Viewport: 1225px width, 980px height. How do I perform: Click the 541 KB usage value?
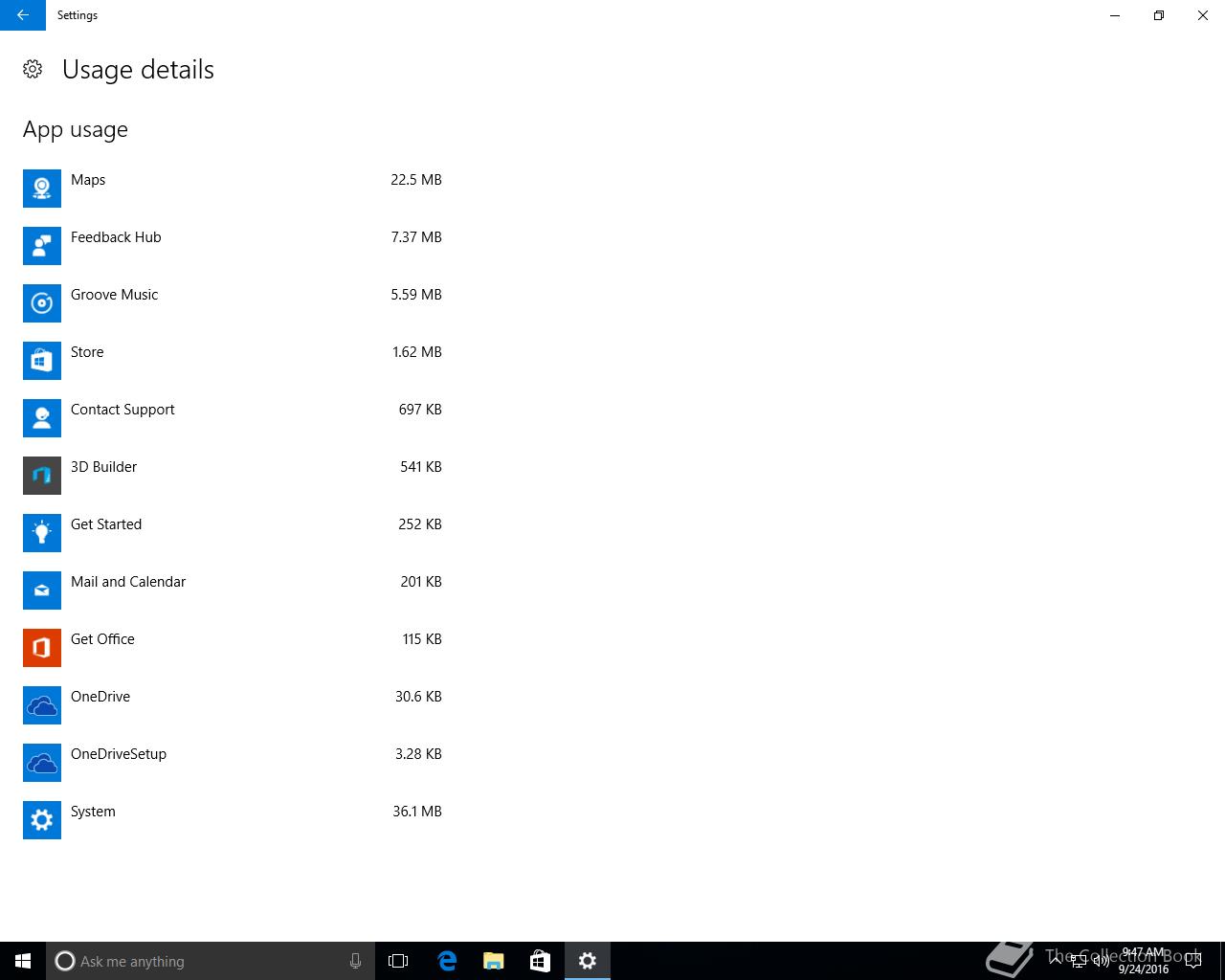[x=421, y=467]
